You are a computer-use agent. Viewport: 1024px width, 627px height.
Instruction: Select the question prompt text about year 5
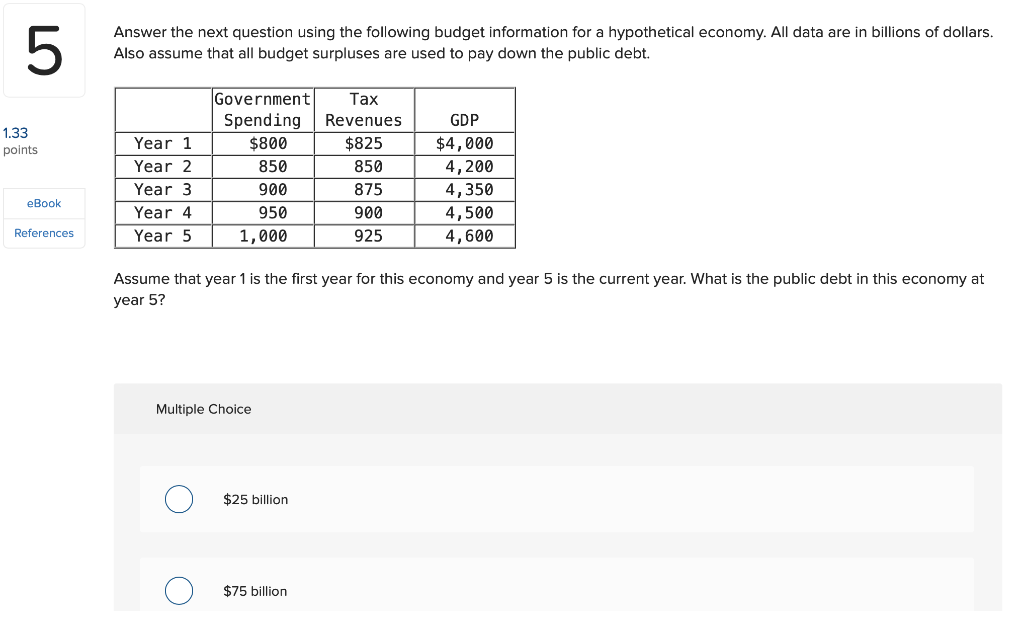pyautogui.click(x=549, y=289)
